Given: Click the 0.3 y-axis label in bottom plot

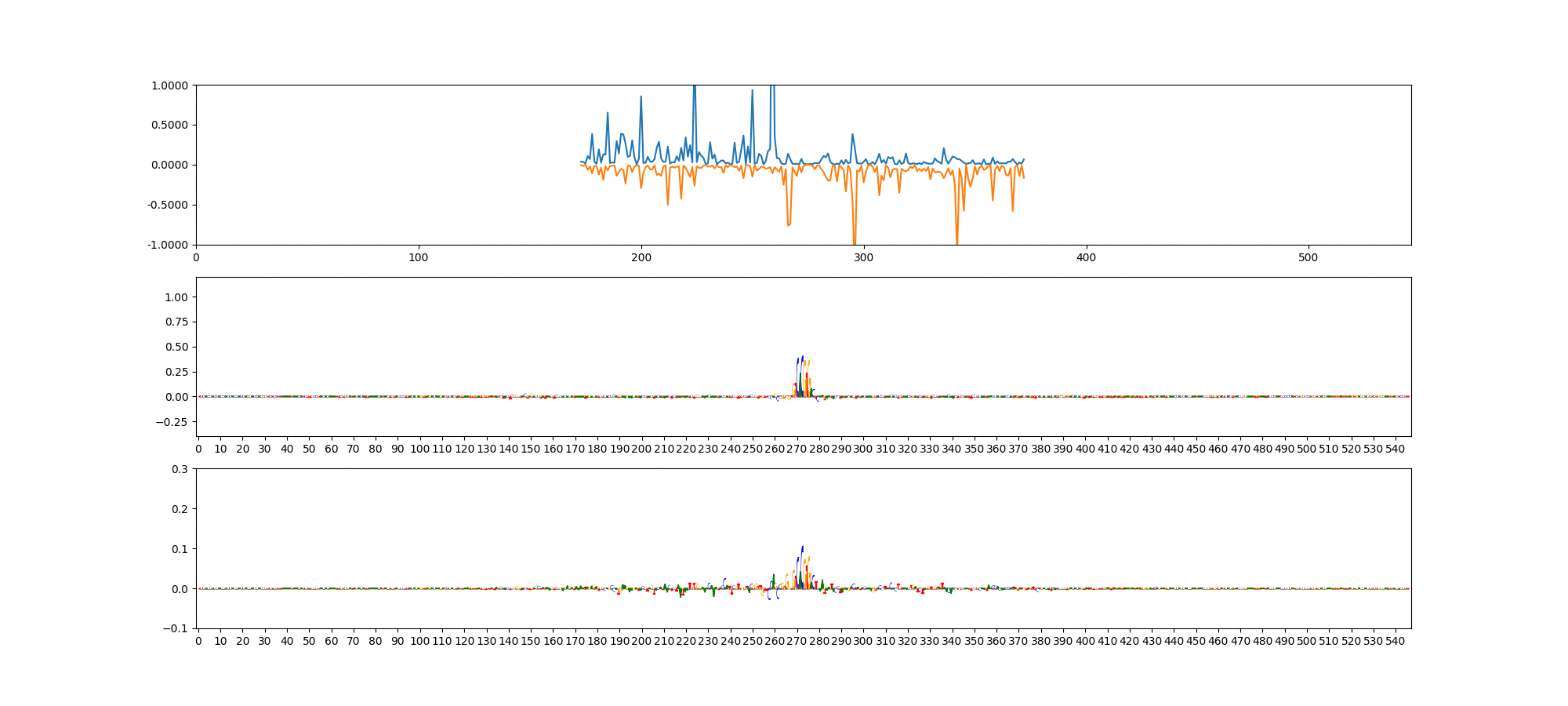Looking at the screenshot, I should click(180, 469).
